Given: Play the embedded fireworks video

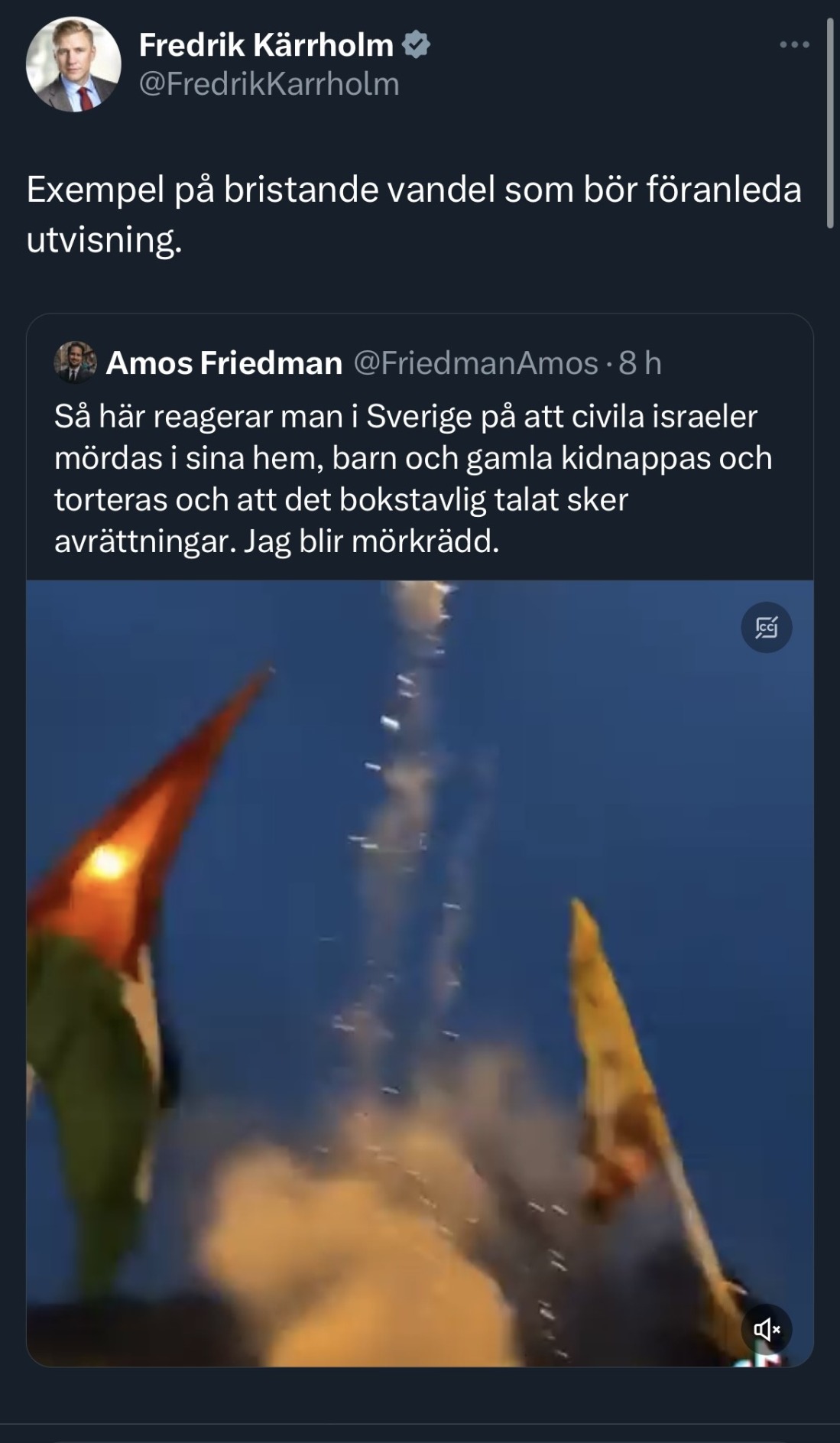Looking at the screenshot, I should point(420,973).
